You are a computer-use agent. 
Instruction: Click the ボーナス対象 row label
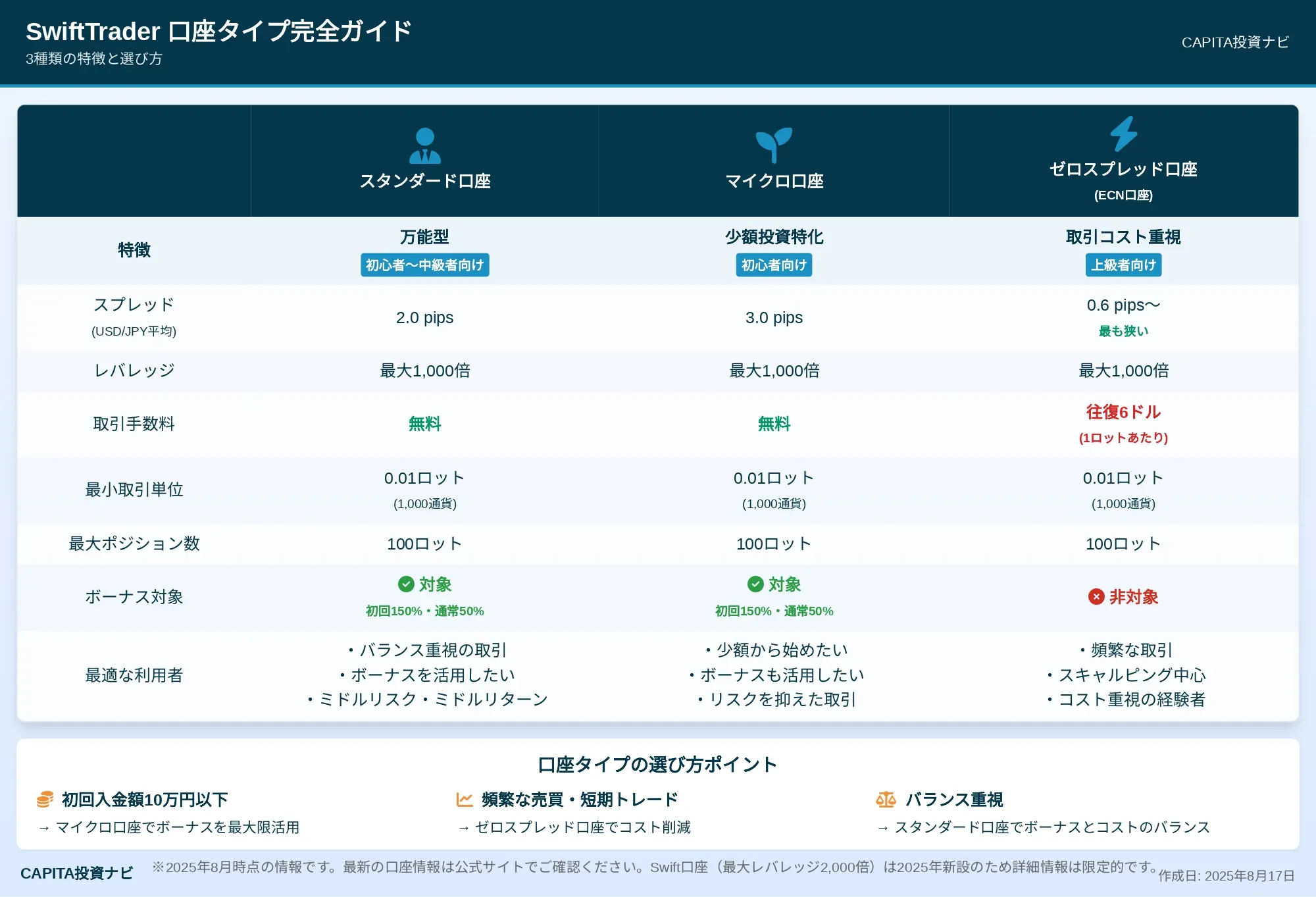coord(134,597)
